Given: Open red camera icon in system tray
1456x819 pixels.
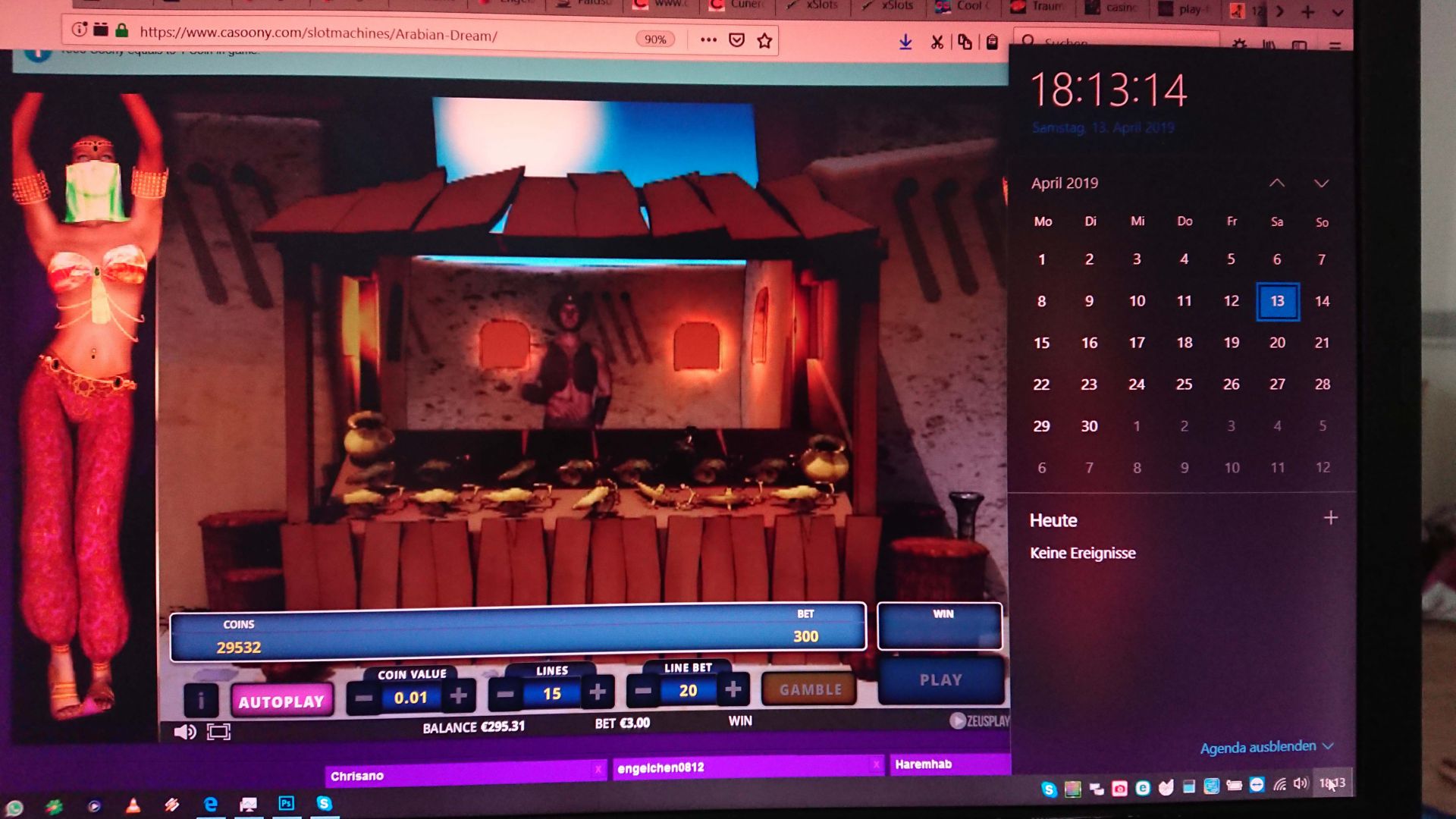Looking at the screenshot, I should click(1119, 789).
